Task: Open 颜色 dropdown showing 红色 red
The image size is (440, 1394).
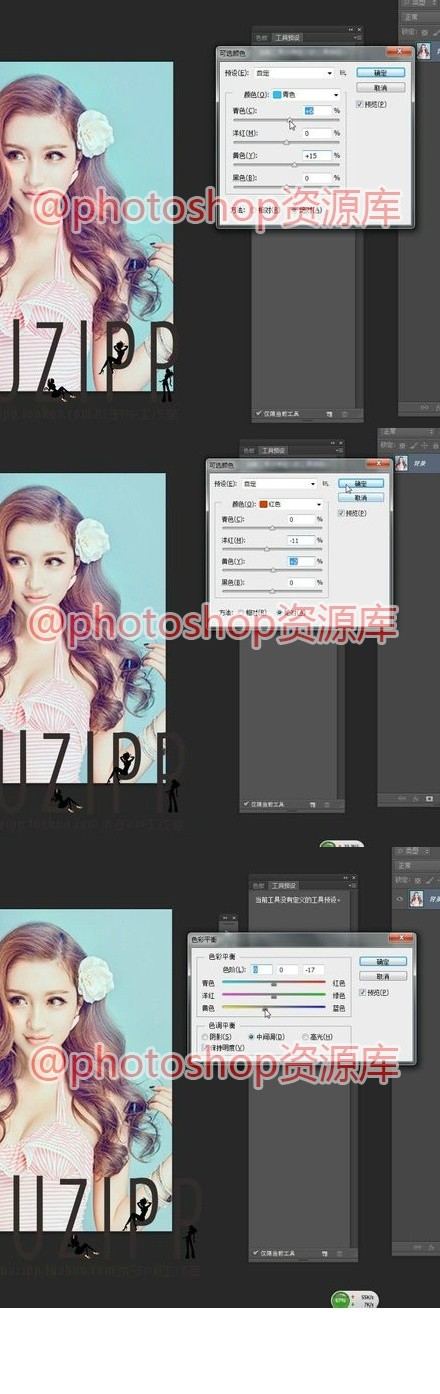Action: (x=291, y=505)
